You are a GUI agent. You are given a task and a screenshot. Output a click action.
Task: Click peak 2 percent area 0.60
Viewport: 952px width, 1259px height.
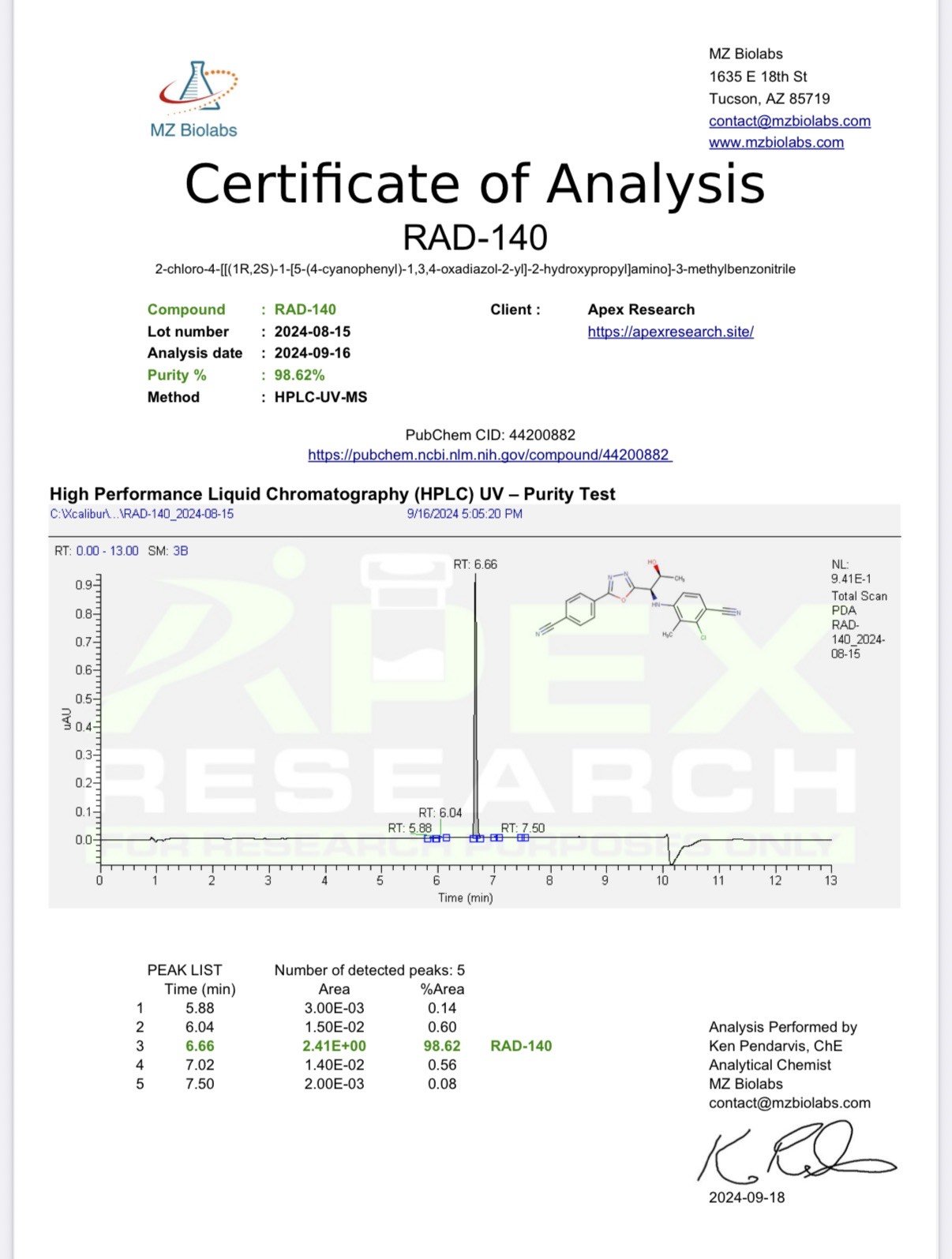pyautogui.click(x=442, y=1027)
